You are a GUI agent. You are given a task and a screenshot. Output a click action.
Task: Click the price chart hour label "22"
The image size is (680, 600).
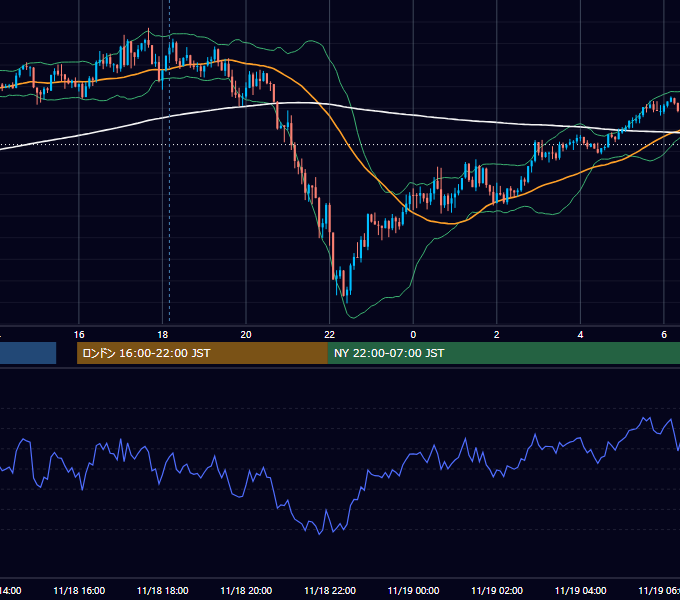(330, 335)
